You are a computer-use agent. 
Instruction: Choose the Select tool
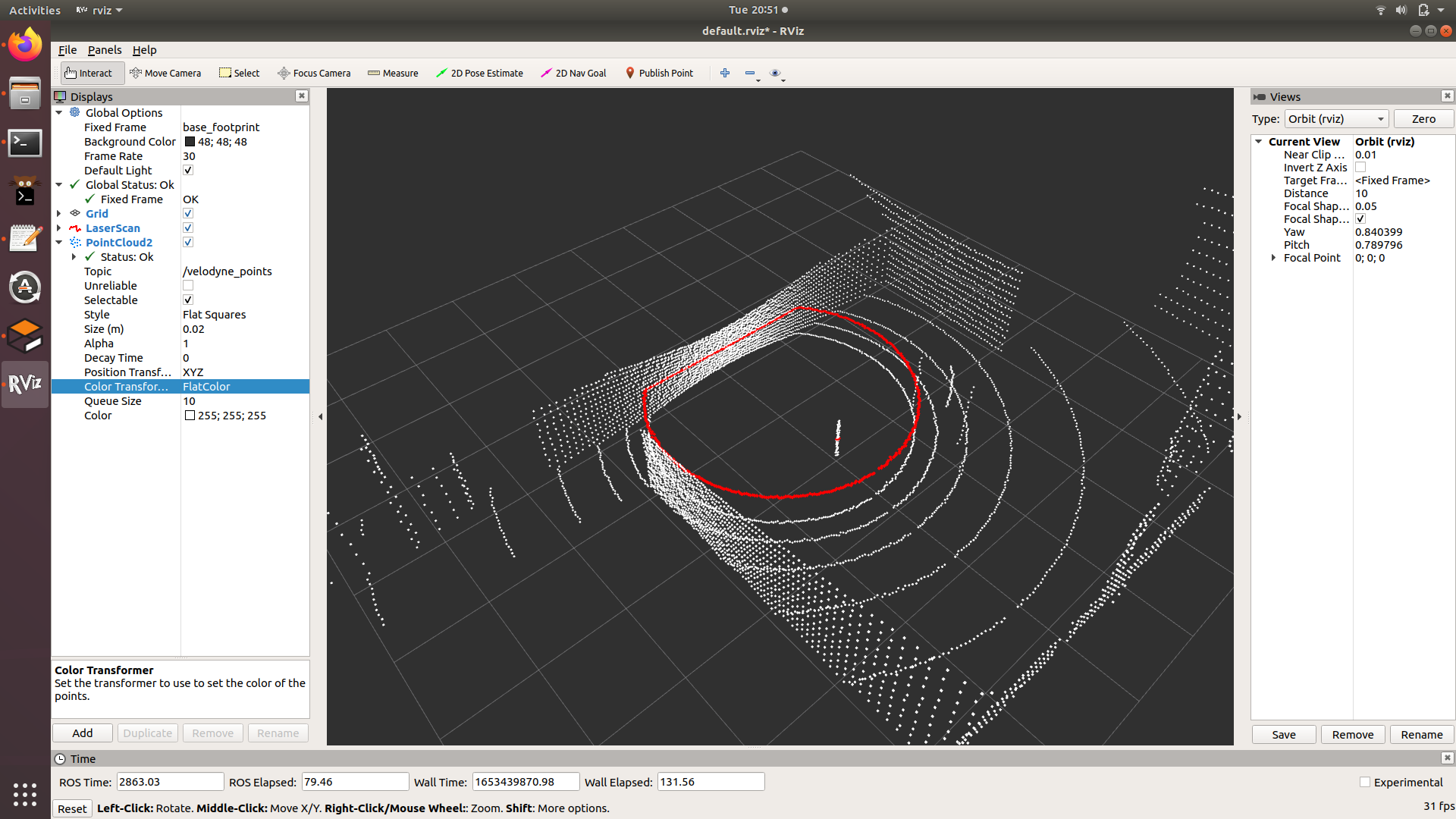239,73
